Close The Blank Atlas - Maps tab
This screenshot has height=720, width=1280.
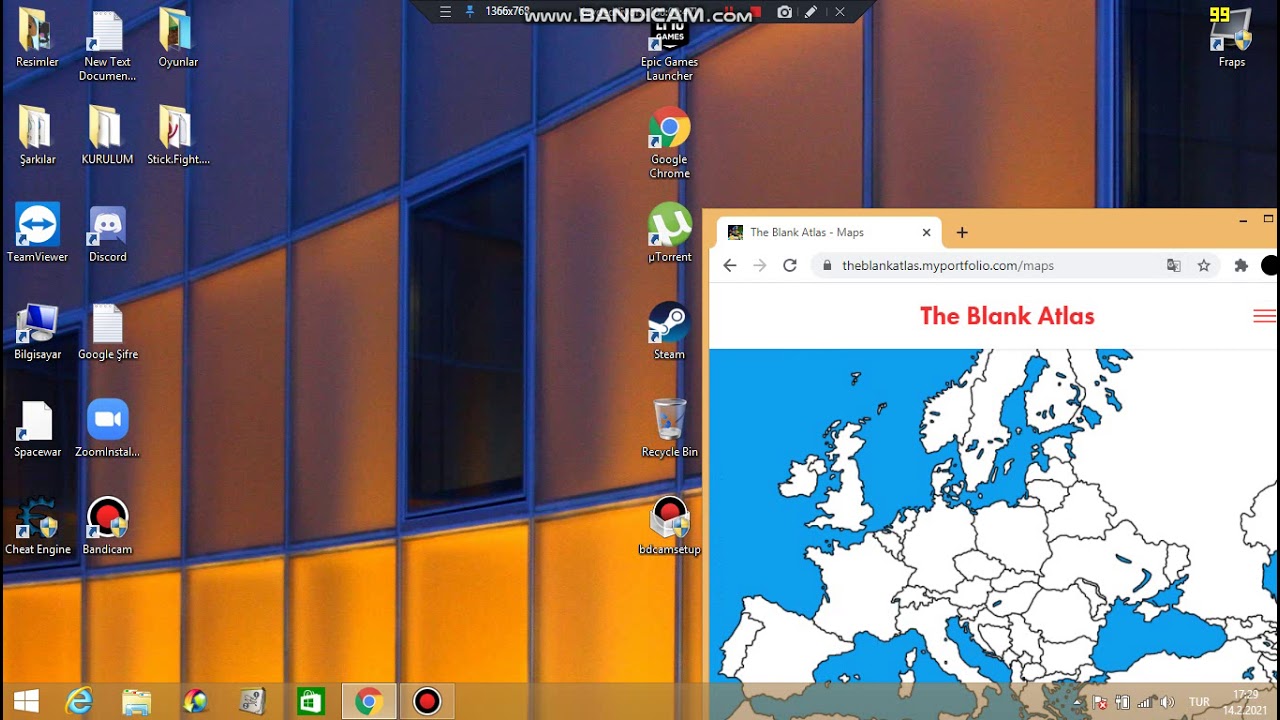pos(926,232)
